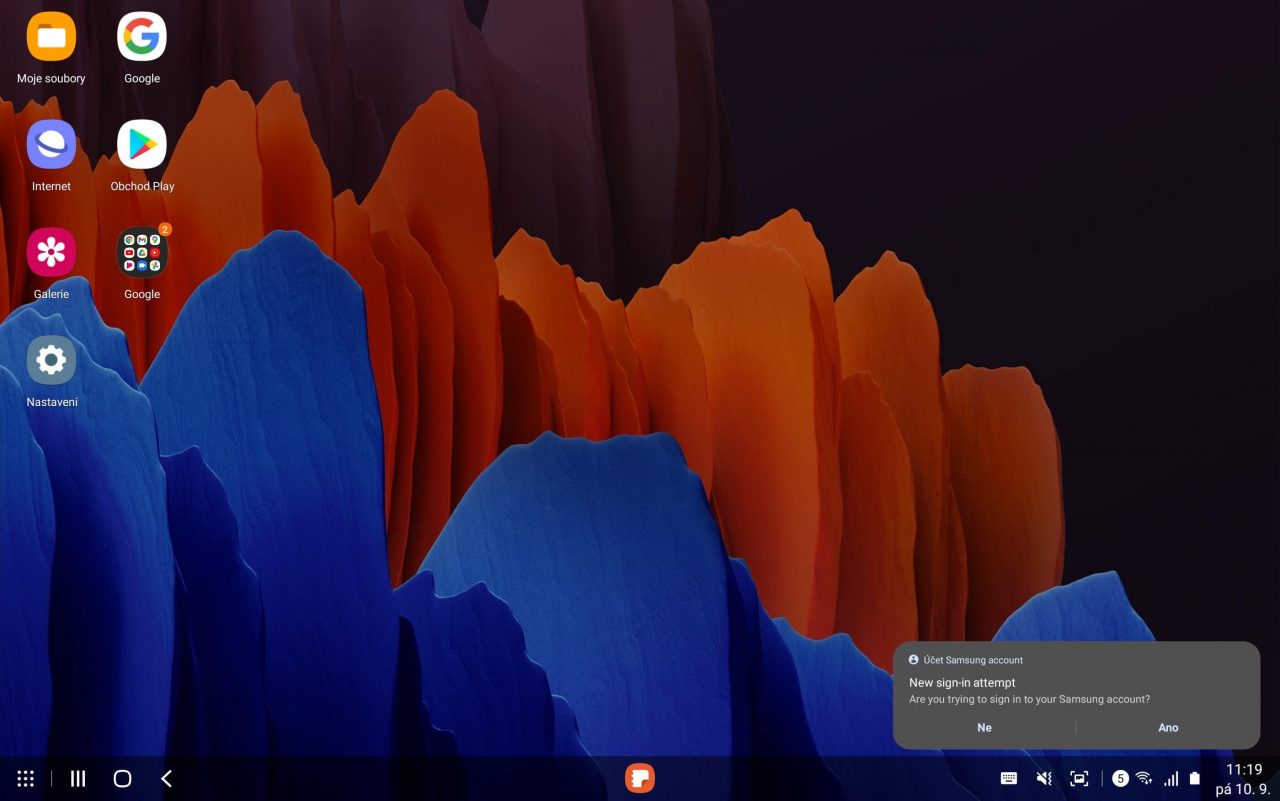Open the Wi-Fi status icon
The image size is (1280, 801).
coord(1144,778)
